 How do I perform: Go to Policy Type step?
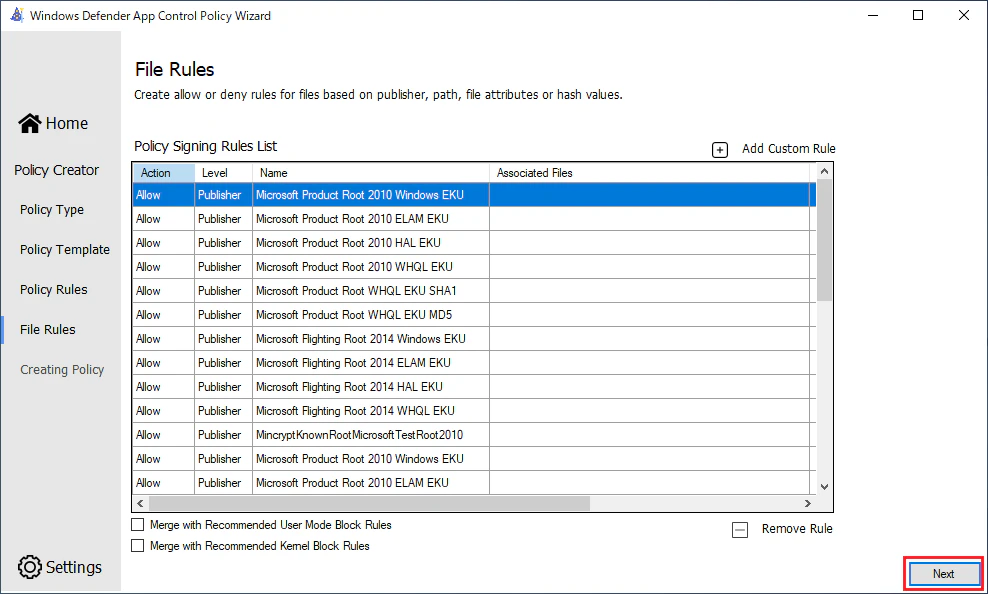tap(52, 210)
